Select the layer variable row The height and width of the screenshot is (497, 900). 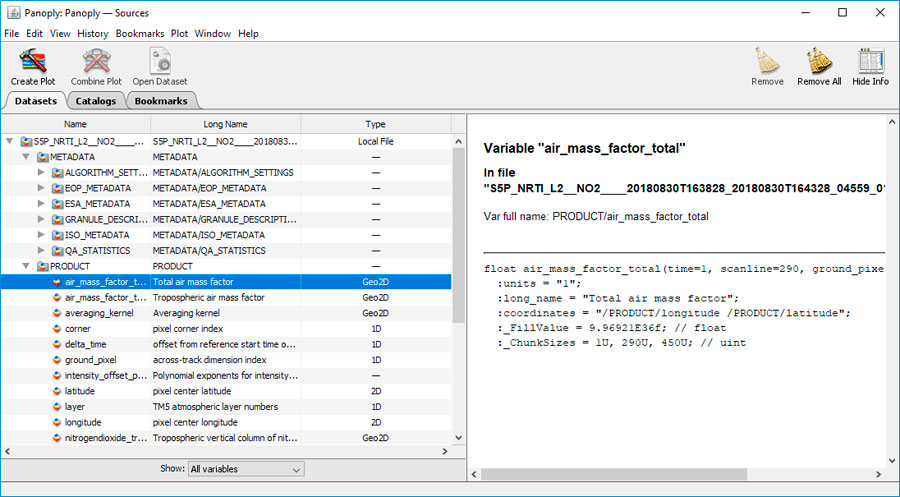click(x=226, y=407)
